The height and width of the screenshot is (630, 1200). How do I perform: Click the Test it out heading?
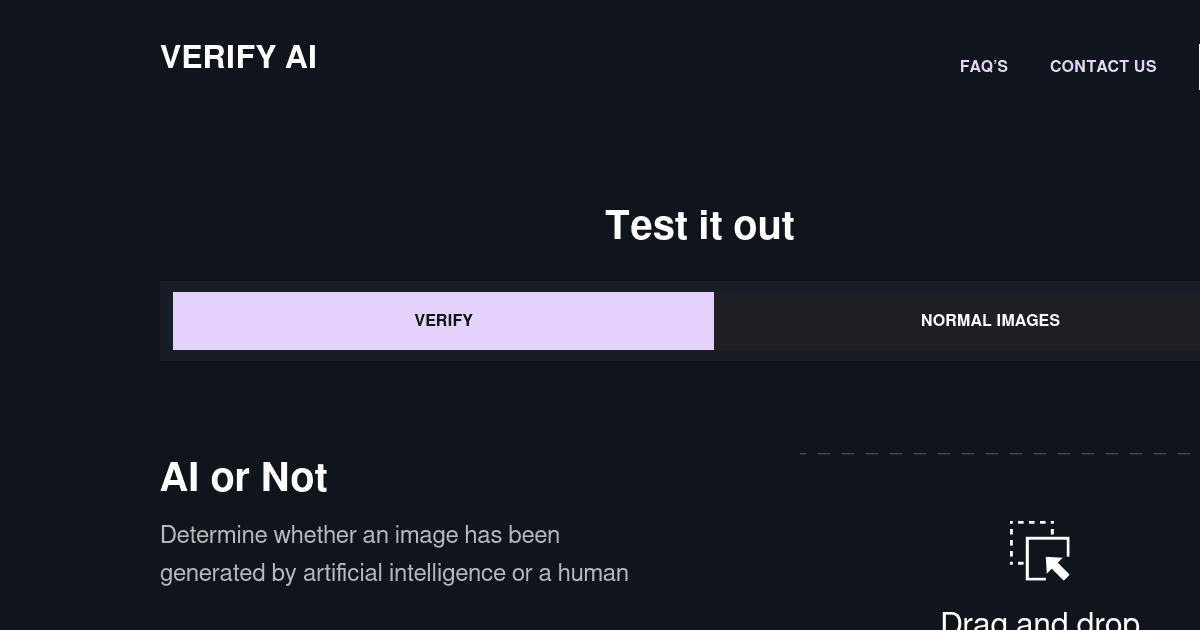[700, 226]
